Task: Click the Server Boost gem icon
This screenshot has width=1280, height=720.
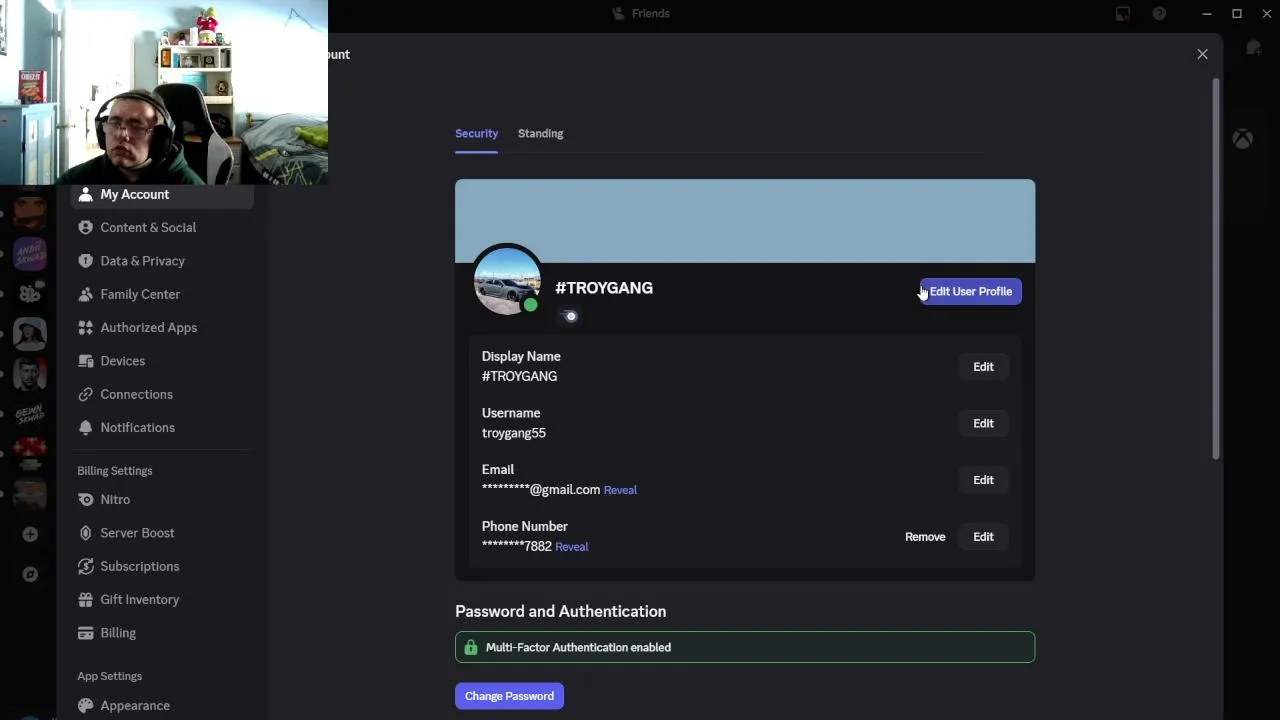Action: [x=85, y=533]
